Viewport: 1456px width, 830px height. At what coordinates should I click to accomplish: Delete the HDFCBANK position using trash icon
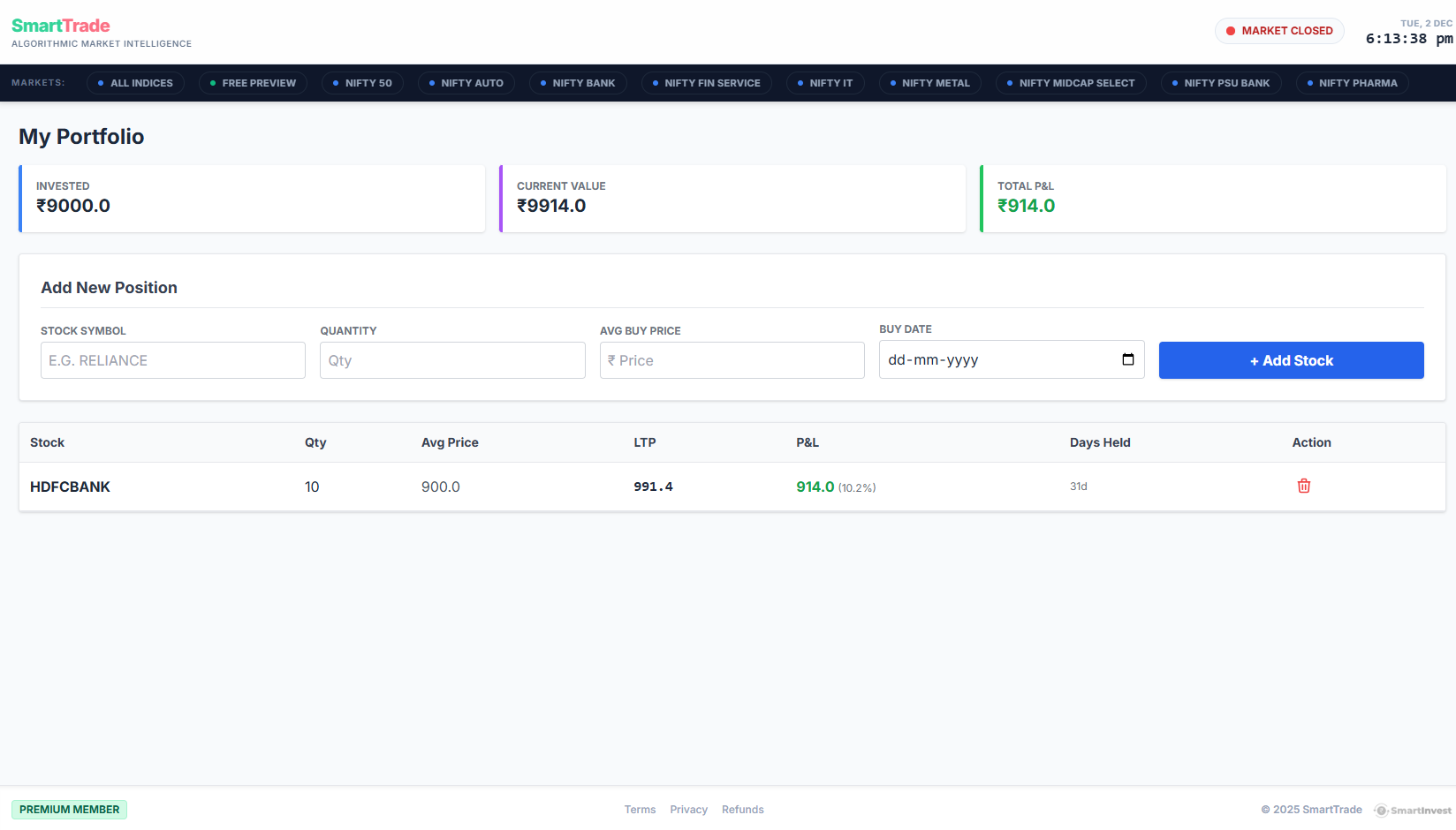(x=1303, y=486)
